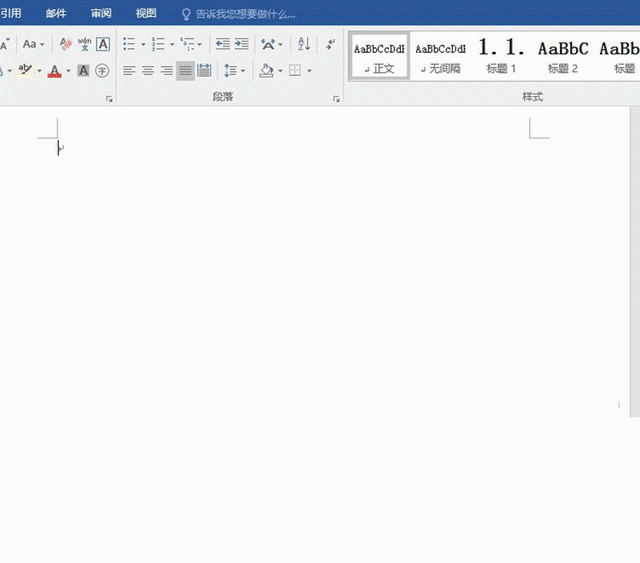
Task: Click the Tell Me lightbulb icon
Action: 186,14
